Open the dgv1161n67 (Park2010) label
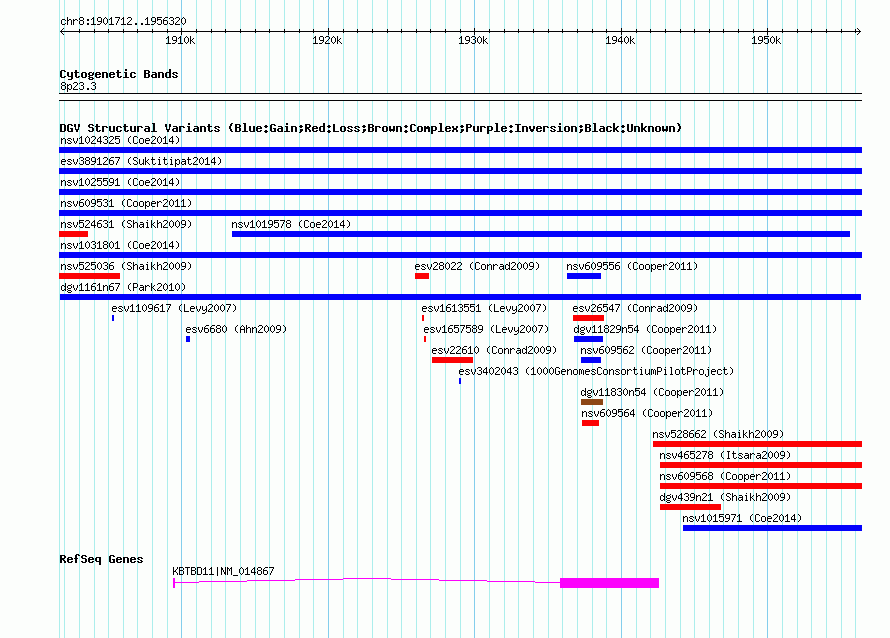 123,287
